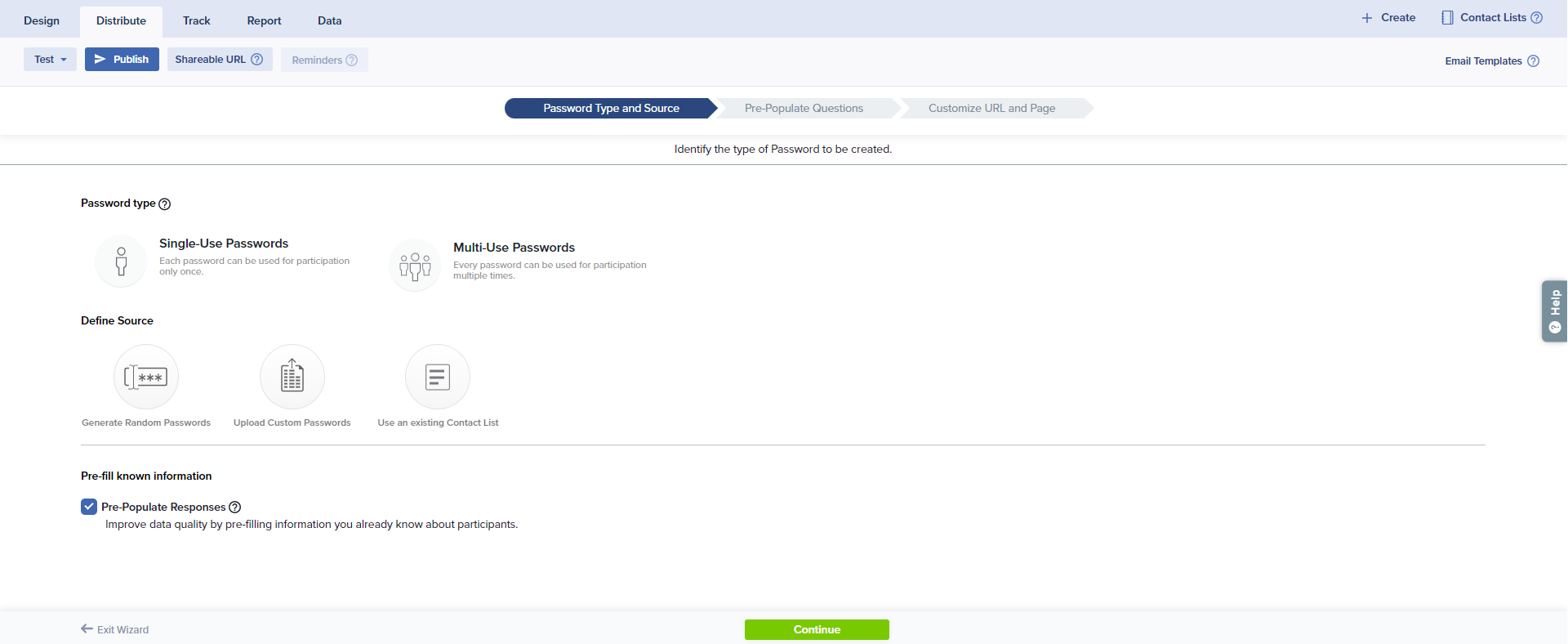Screen dimensions: 1568x644
Task: Choose Use an existing Contact List icon
Action: click(438, 377)
